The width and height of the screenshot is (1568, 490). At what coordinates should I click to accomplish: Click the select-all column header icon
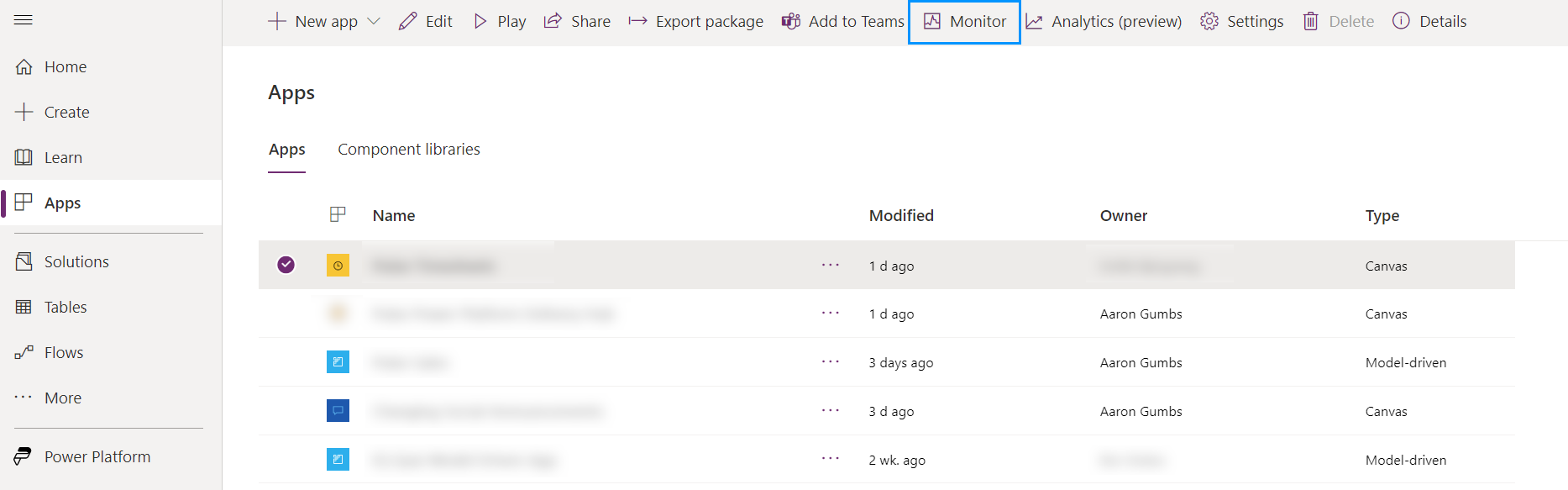tap(338, 214)
